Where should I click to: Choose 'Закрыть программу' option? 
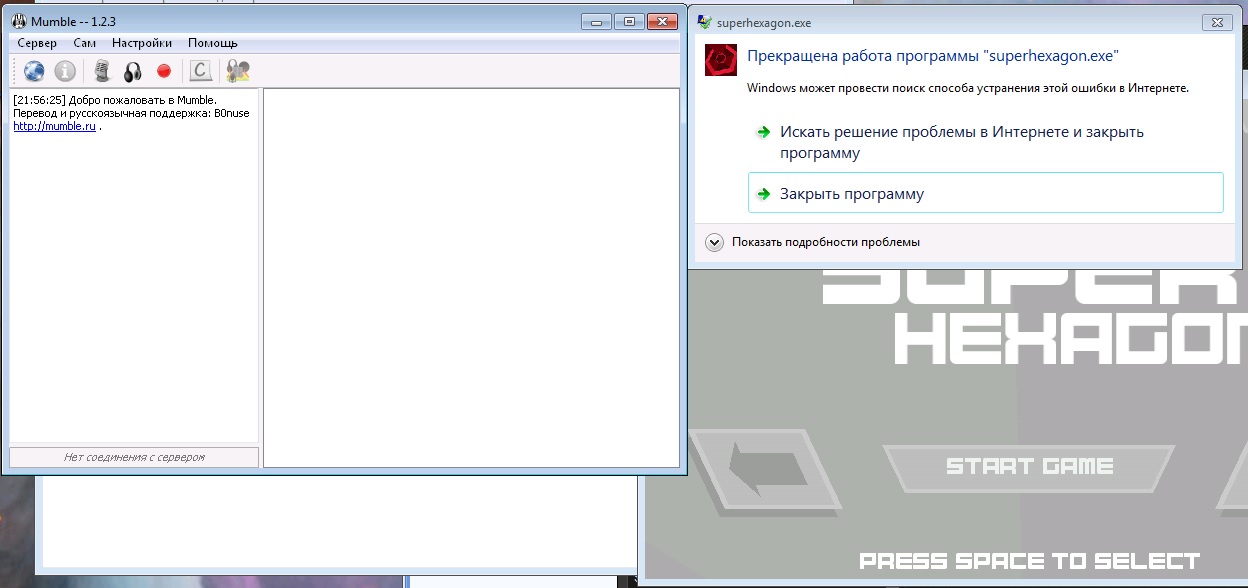(x=851, y=194)
